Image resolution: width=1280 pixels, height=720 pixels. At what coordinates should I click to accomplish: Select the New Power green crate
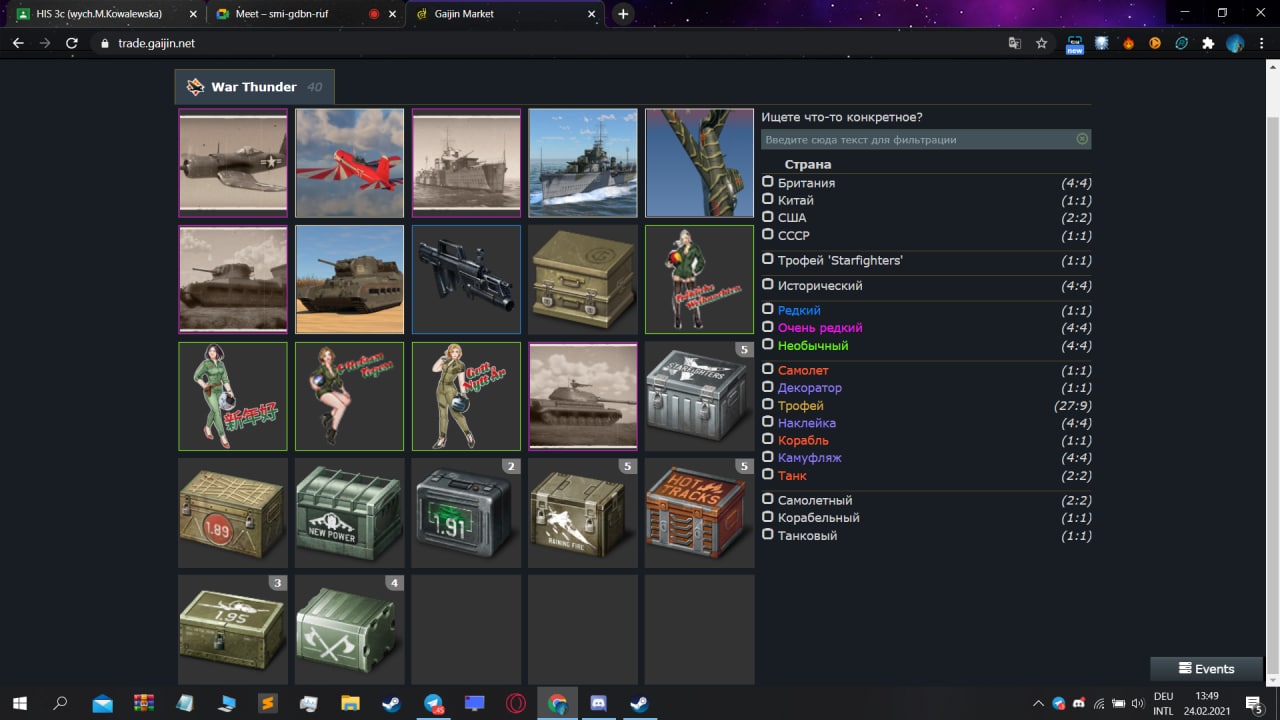pos(350,513)
